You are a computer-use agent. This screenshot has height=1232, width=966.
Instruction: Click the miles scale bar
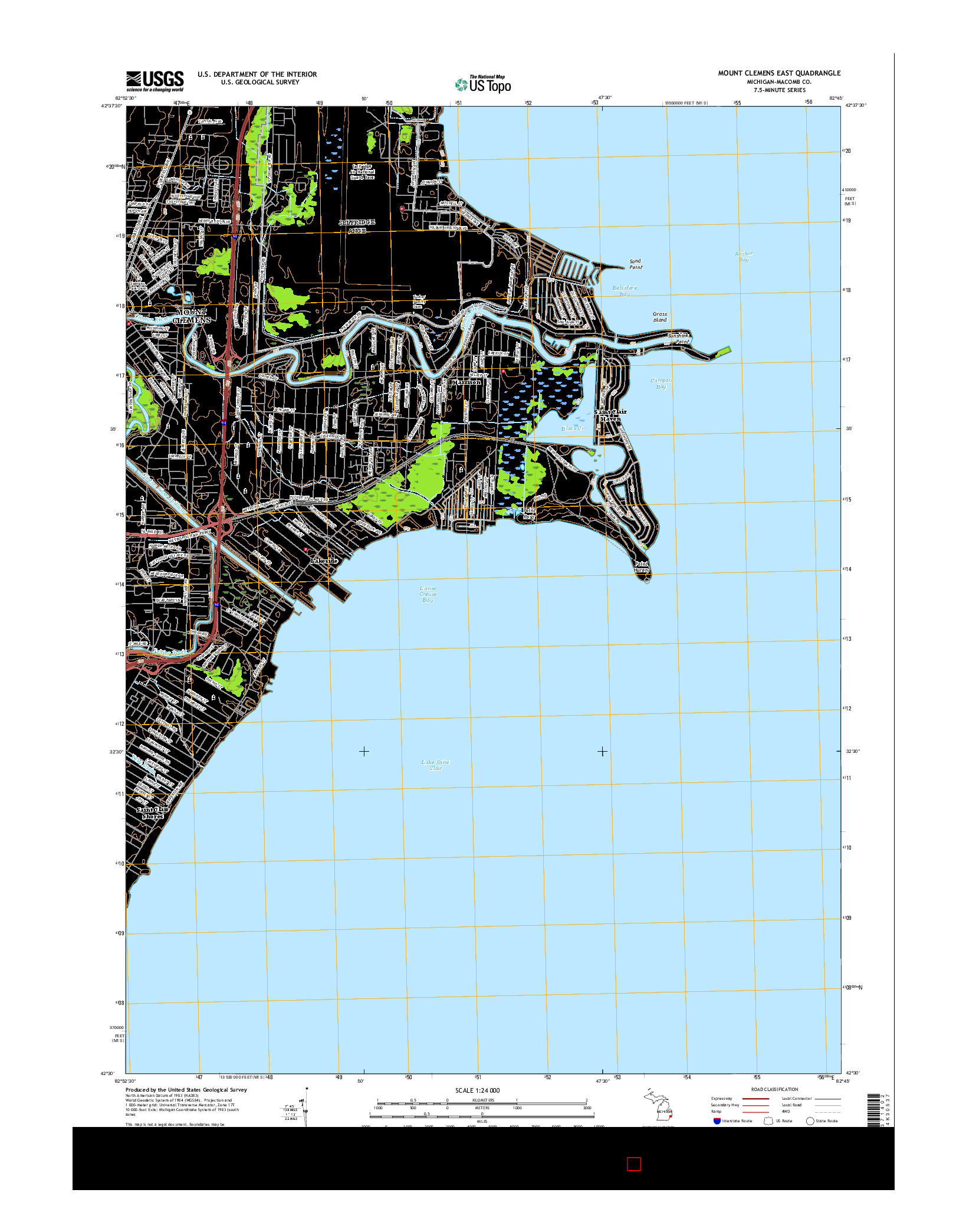pyautogui.click(x=482, y=1117)
